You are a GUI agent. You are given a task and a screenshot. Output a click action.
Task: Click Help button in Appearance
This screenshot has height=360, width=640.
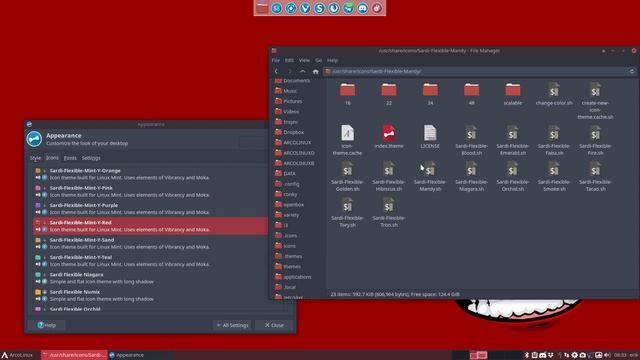[x=47, y=325]
